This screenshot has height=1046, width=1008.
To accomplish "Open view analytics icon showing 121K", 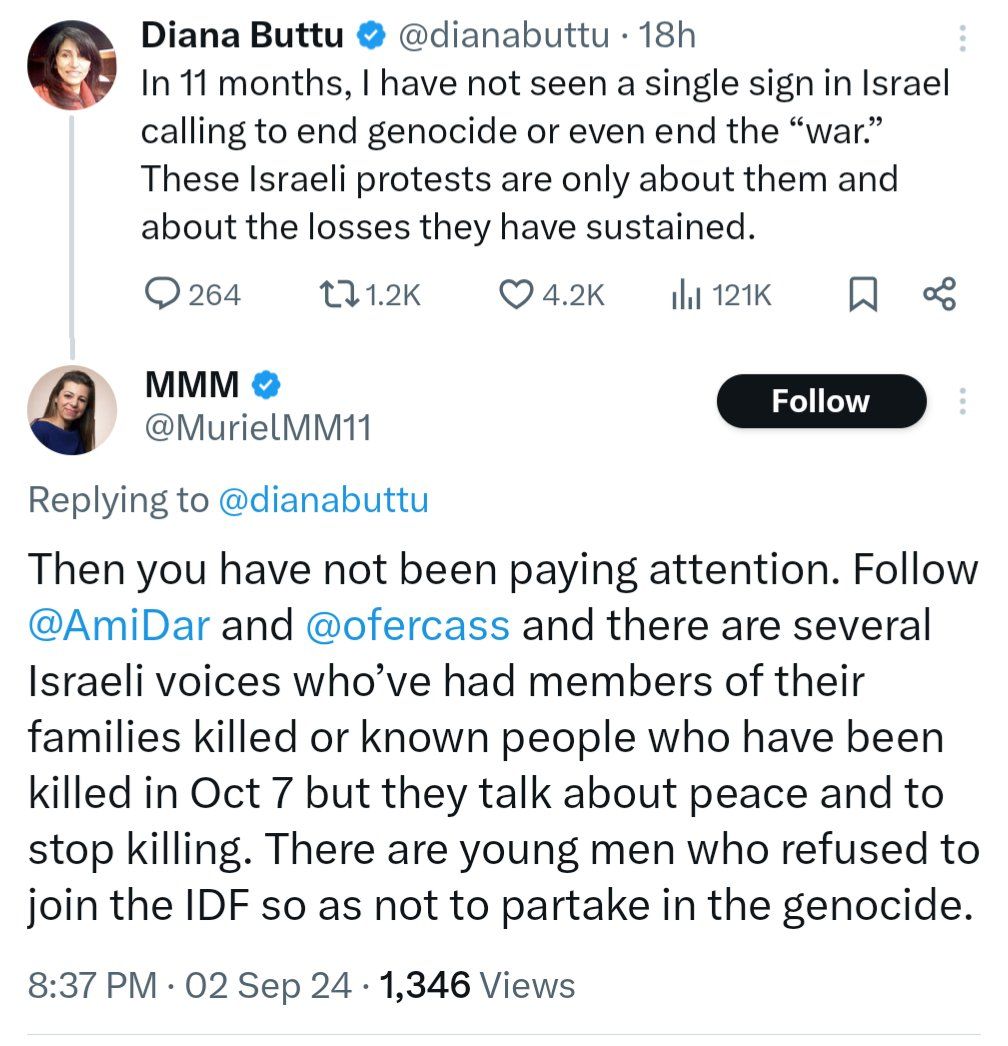I will (x=685, y=294).
